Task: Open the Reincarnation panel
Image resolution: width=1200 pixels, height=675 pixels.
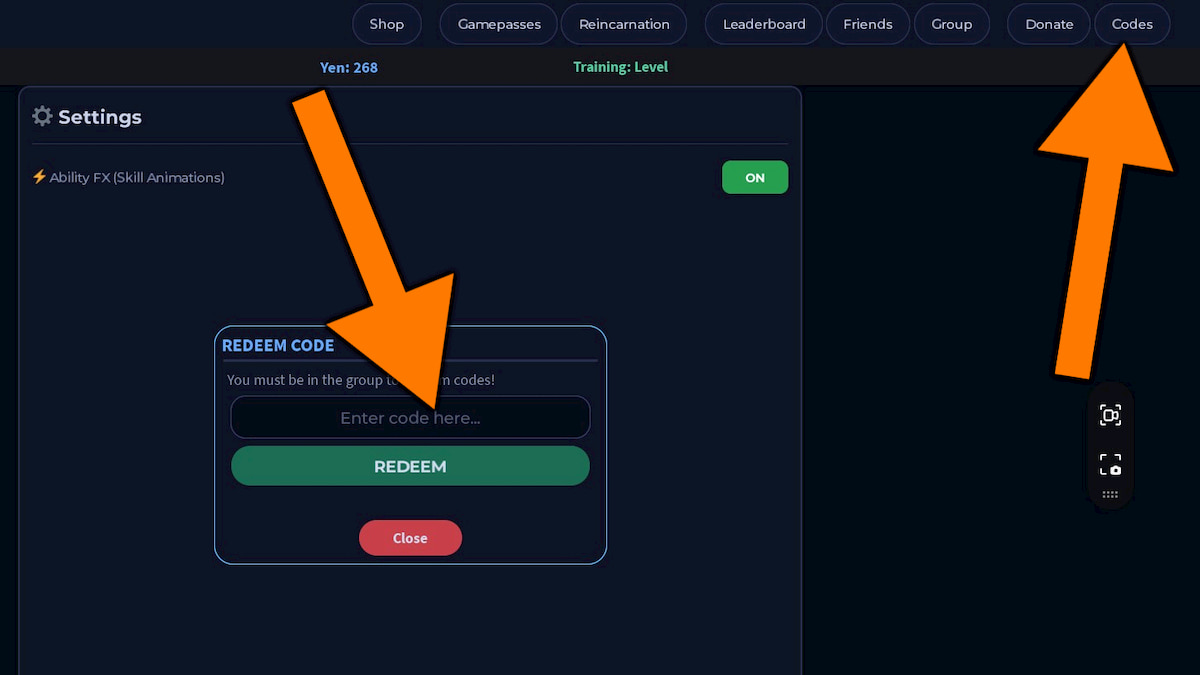Action: [x=624, y=24]
